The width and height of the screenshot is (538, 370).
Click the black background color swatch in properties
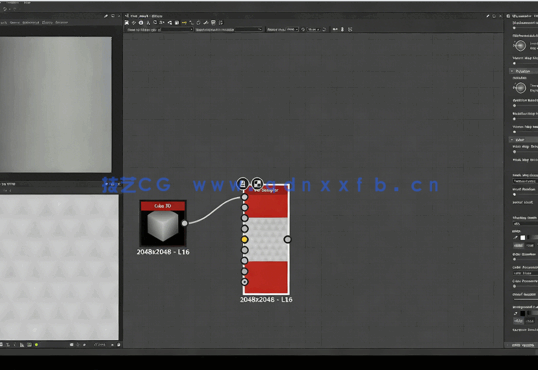tap(523, 313)
